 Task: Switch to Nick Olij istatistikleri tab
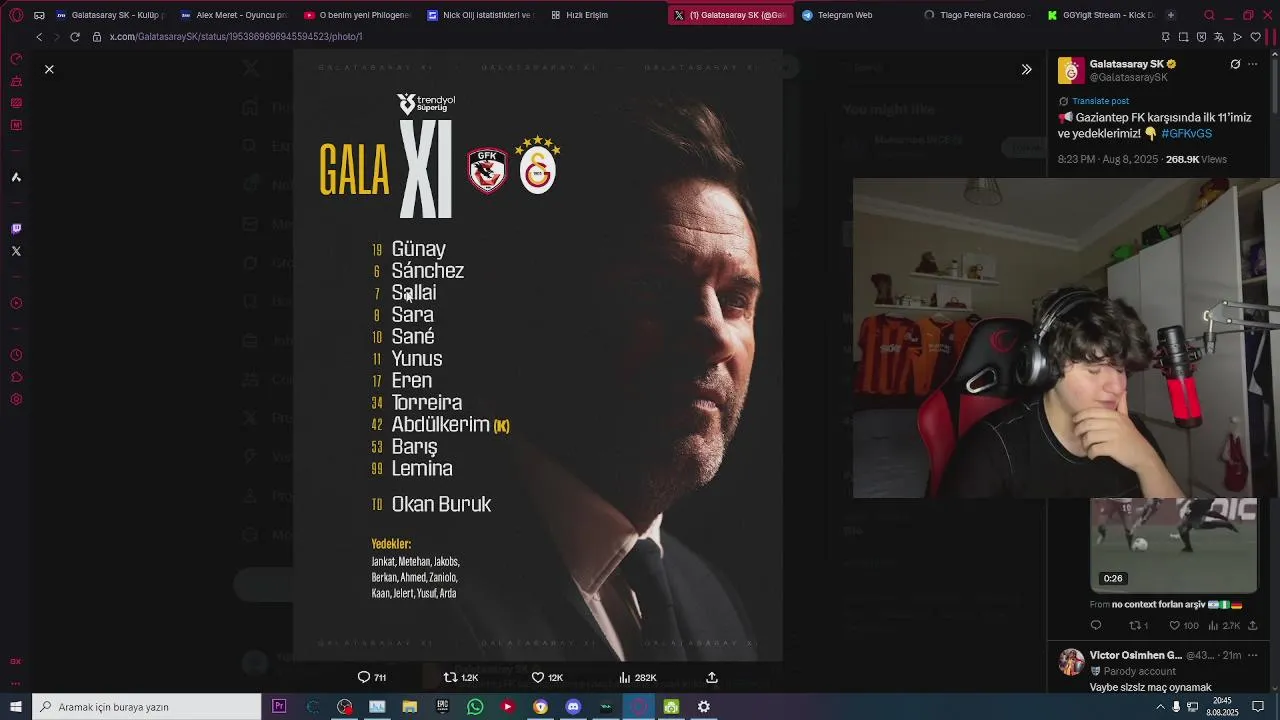tap(482, 15)
